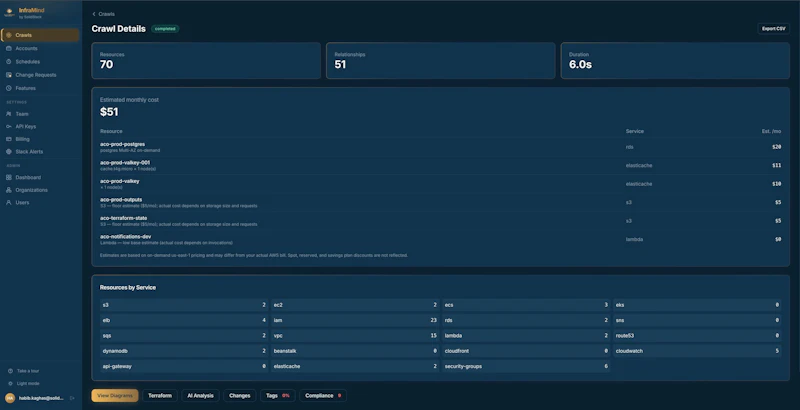Open Billing settings
This screenshot has height=410, width=800.
(x=40, y=139)
